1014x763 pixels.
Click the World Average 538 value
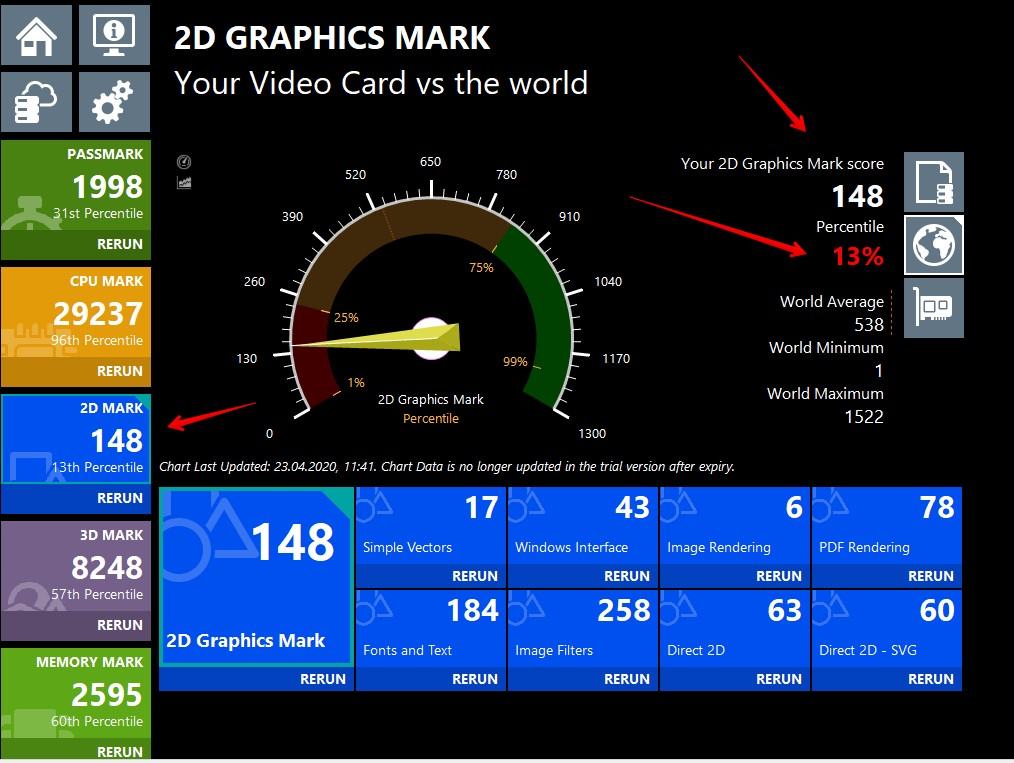click(868, 325)
